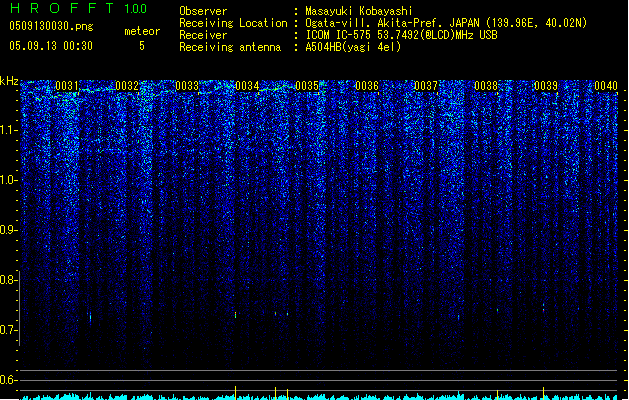Click time marker 0034
Screen dimensions: 629x400
pyautogui.click(x=247, y=86)
